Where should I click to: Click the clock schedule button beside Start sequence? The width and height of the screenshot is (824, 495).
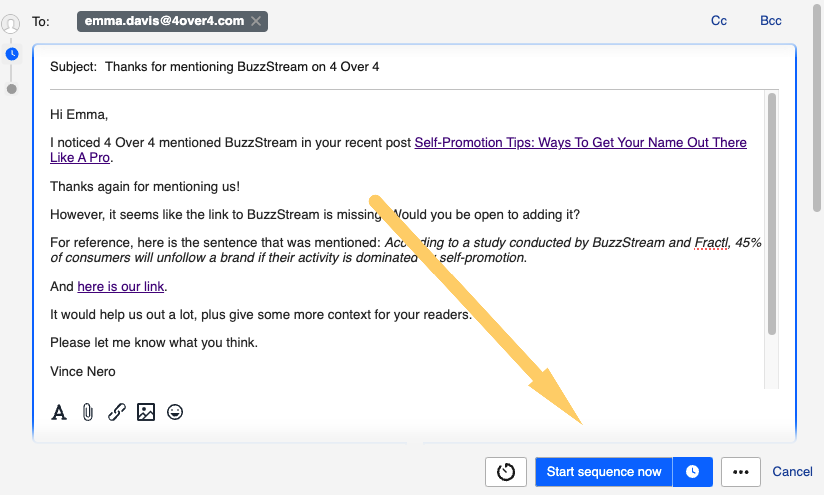[692, 472]
